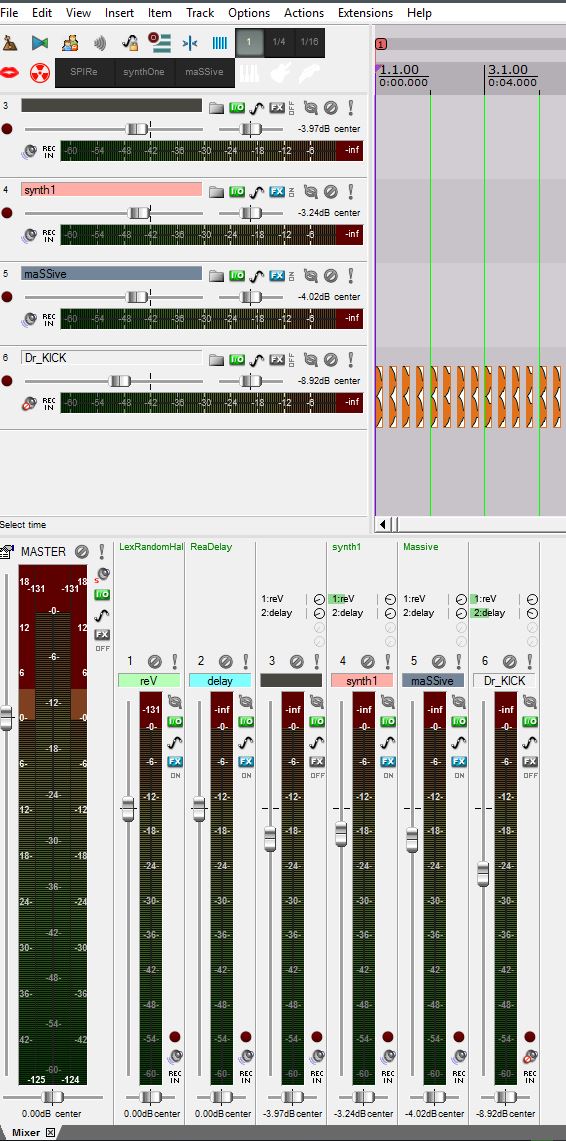Open FX chain for synth1 track panel
566x1141 pixels.
(276, 192)
